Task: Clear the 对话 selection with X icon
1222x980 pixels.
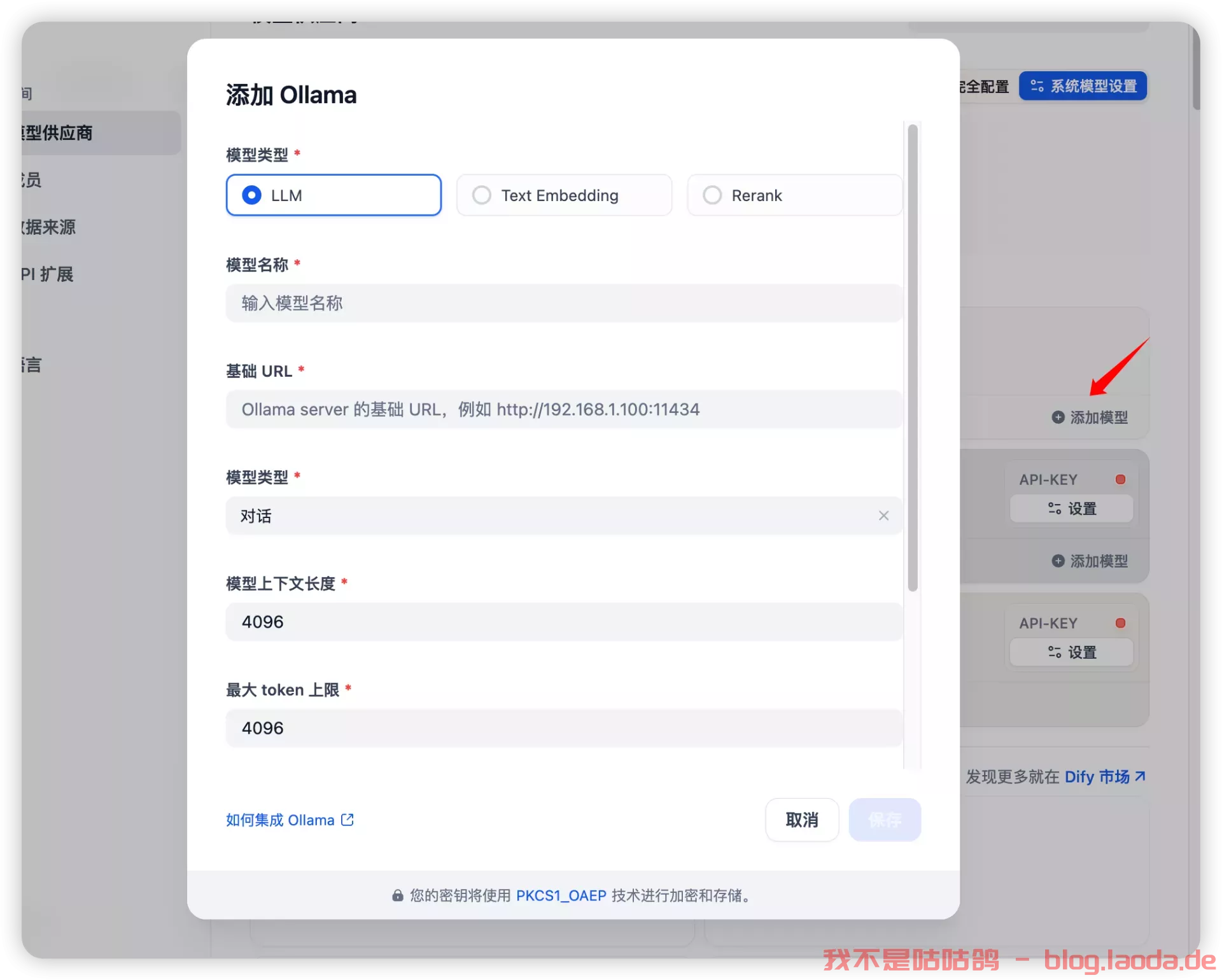Action: point(883,515)
